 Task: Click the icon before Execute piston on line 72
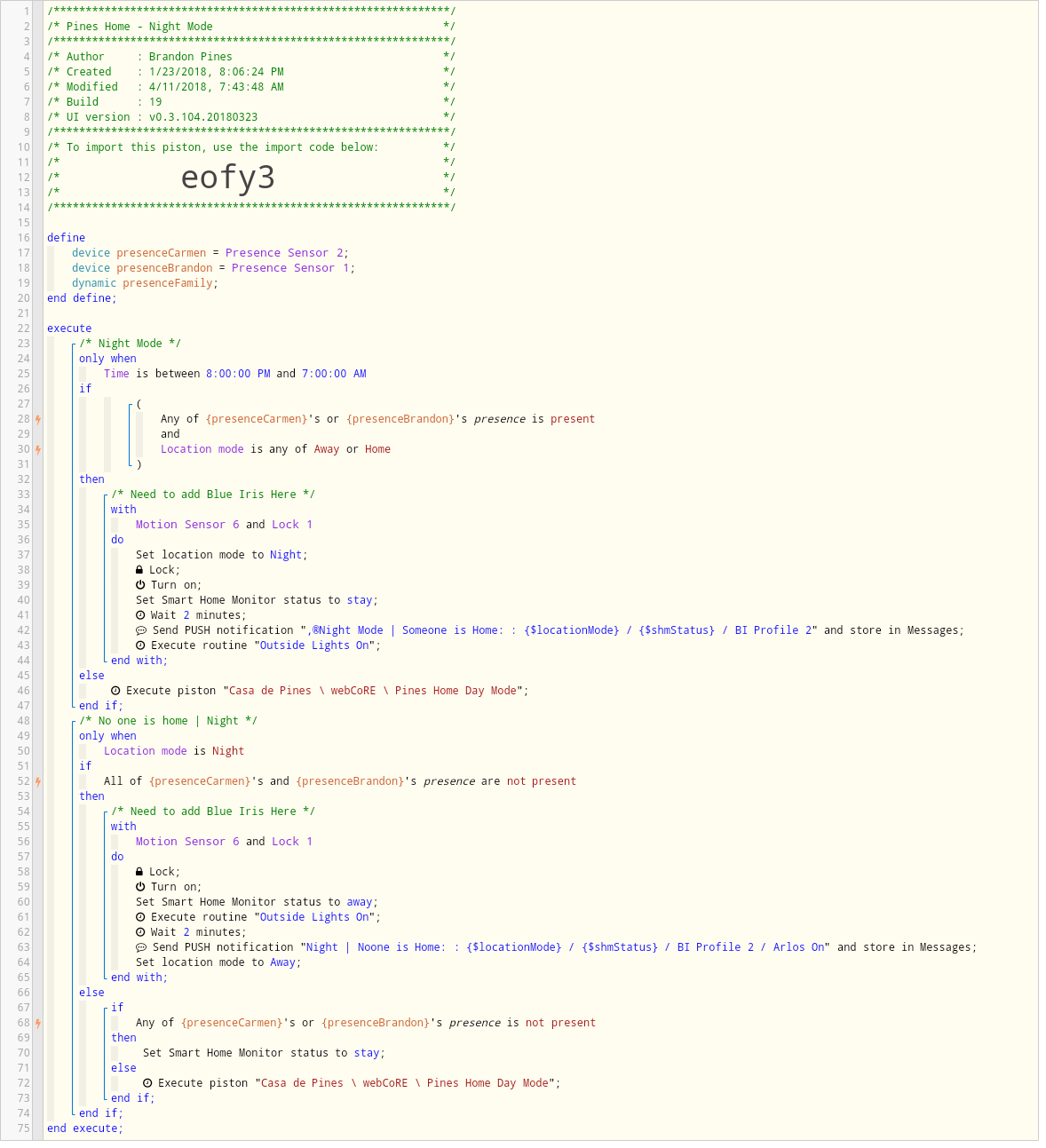click(x=147, y=1083)
